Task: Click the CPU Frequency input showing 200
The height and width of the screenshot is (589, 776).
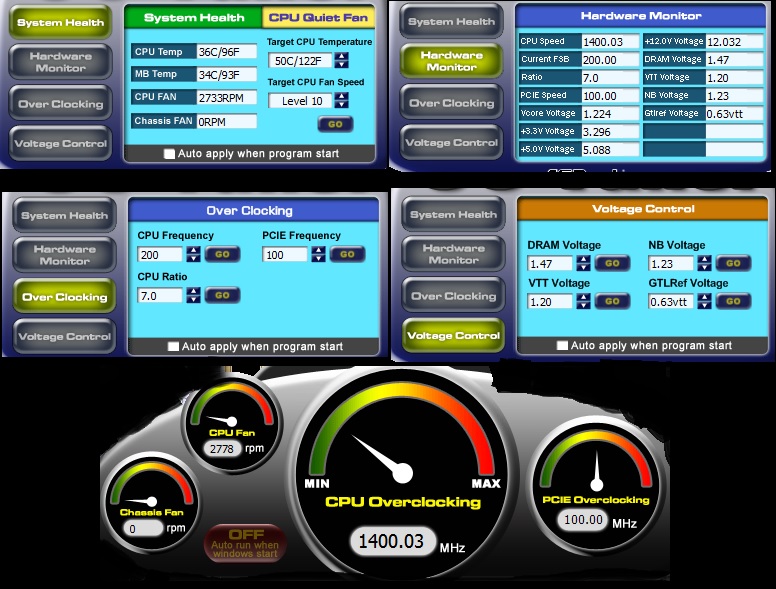Action: [x=160, y=254]
